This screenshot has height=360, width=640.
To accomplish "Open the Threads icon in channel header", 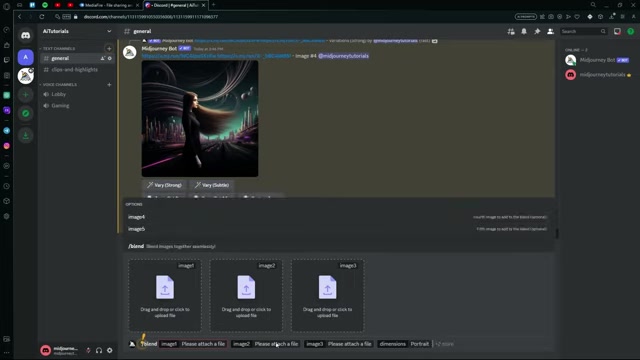I will [x=511, y=31].
